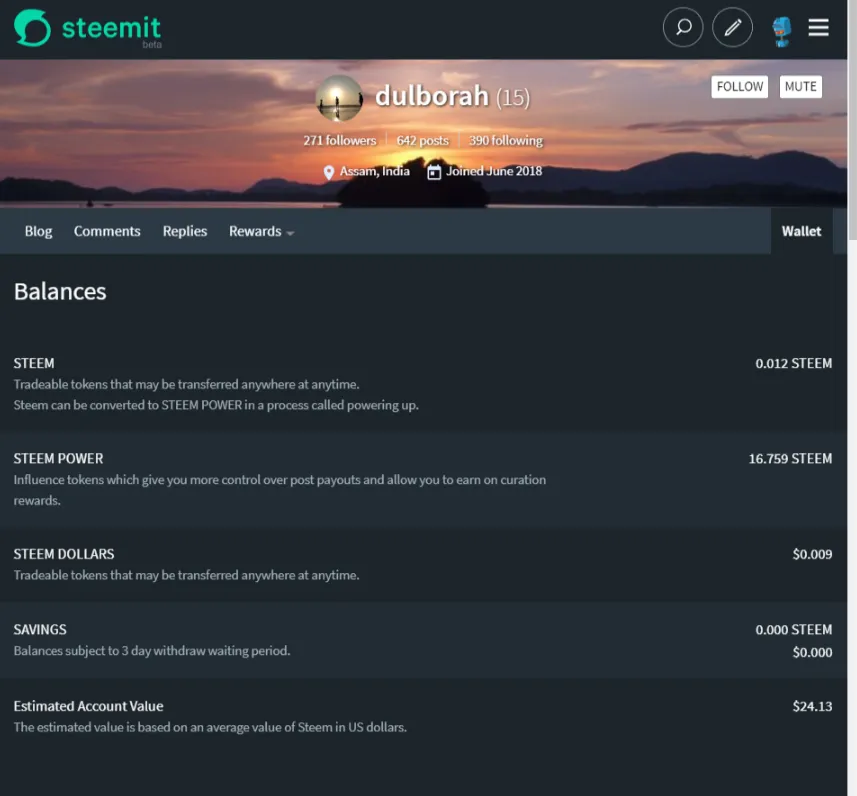Follow the user dulborah

(x=740, y=87)
